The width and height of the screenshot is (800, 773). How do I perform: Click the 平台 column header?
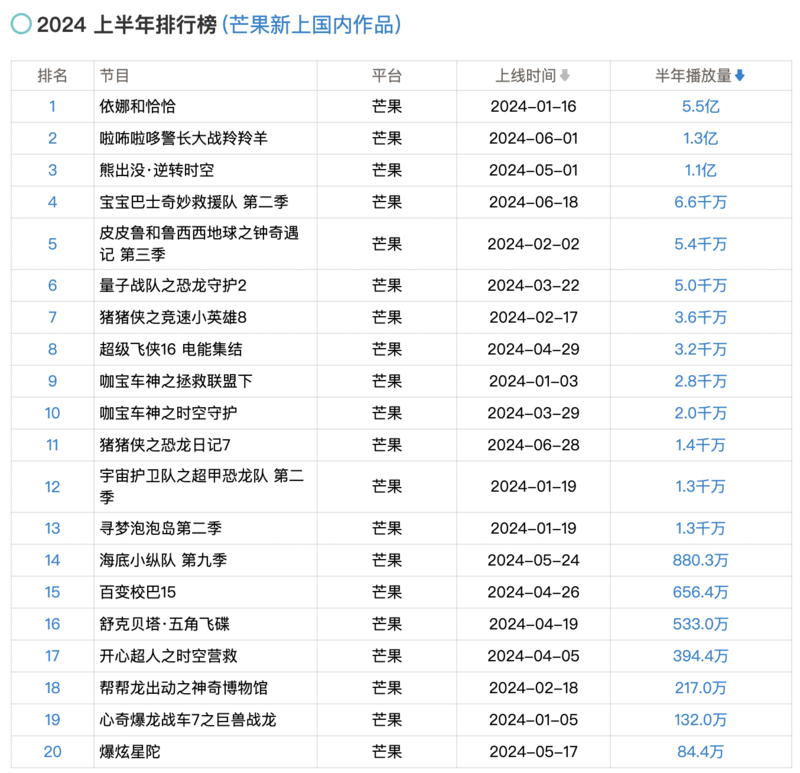point(387,76)
